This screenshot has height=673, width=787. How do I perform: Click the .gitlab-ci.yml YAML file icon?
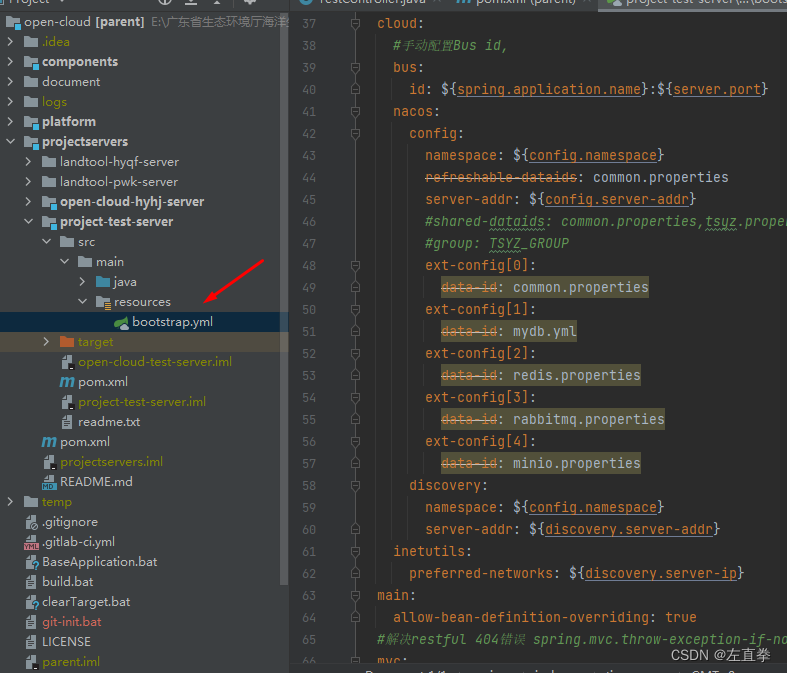pos(31,543)
